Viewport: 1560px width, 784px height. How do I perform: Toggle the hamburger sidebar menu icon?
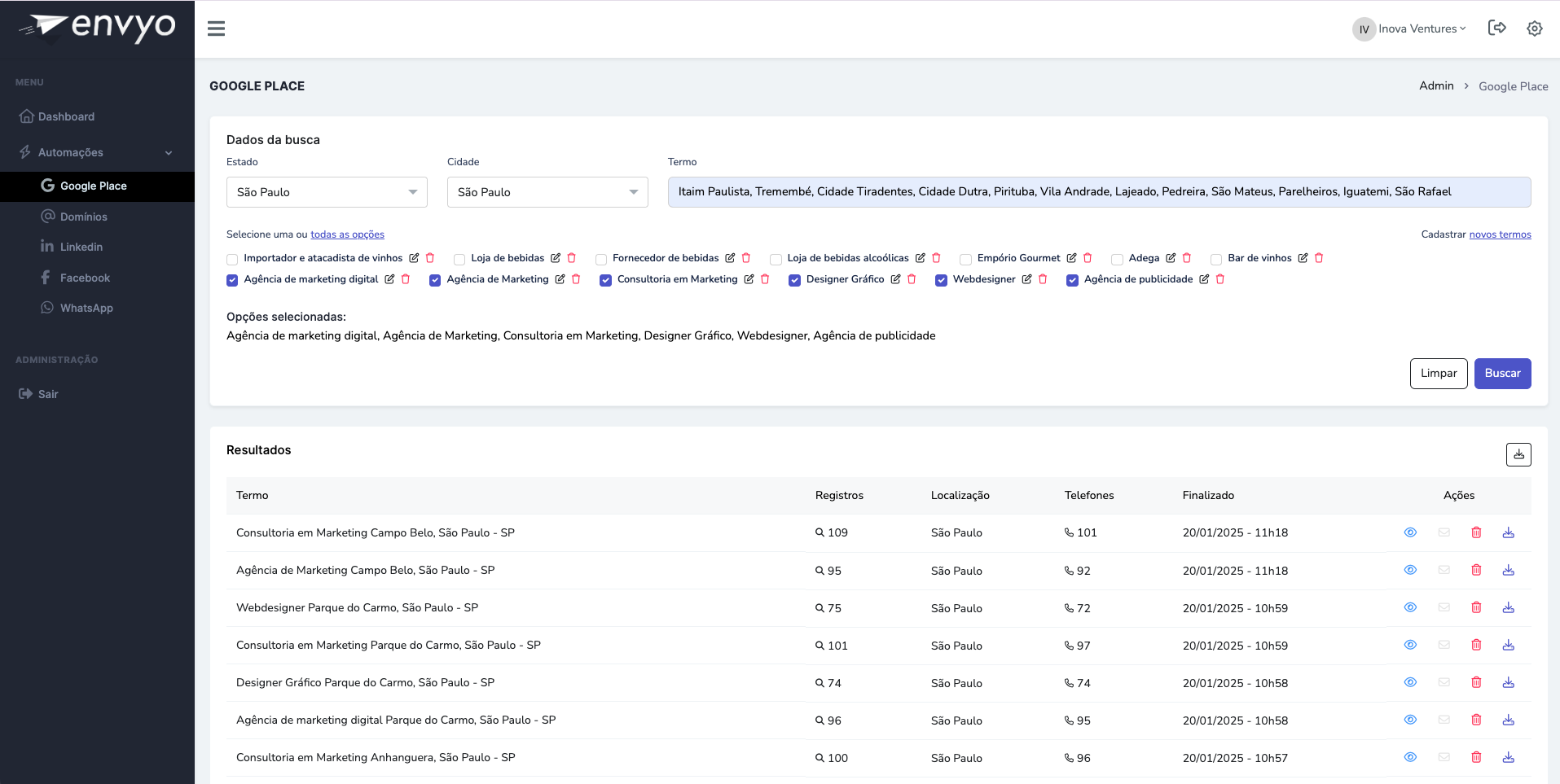click(216, 28)
